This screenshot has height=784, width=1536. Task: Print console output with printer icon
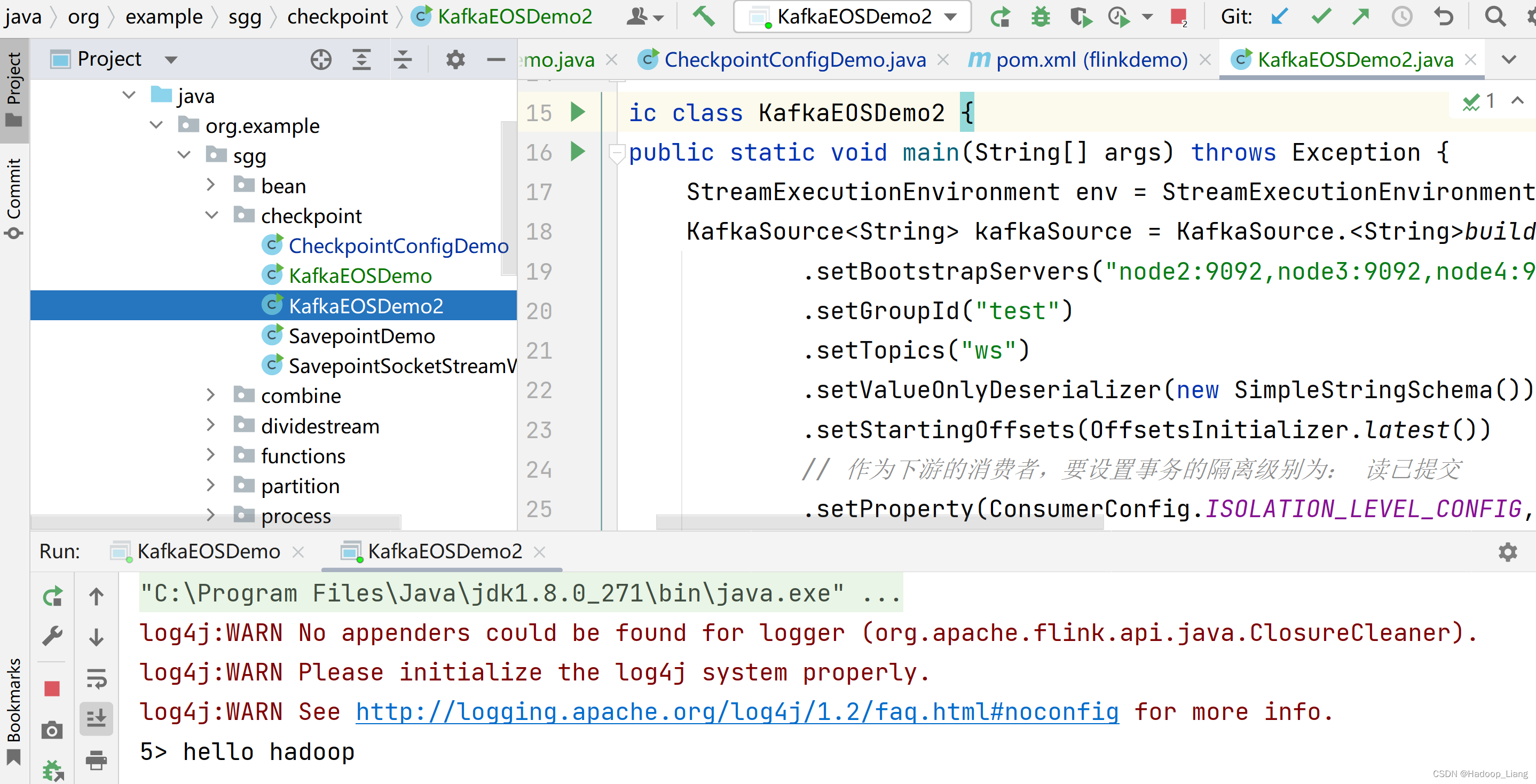pyautogui.click(x=96, y=760)
